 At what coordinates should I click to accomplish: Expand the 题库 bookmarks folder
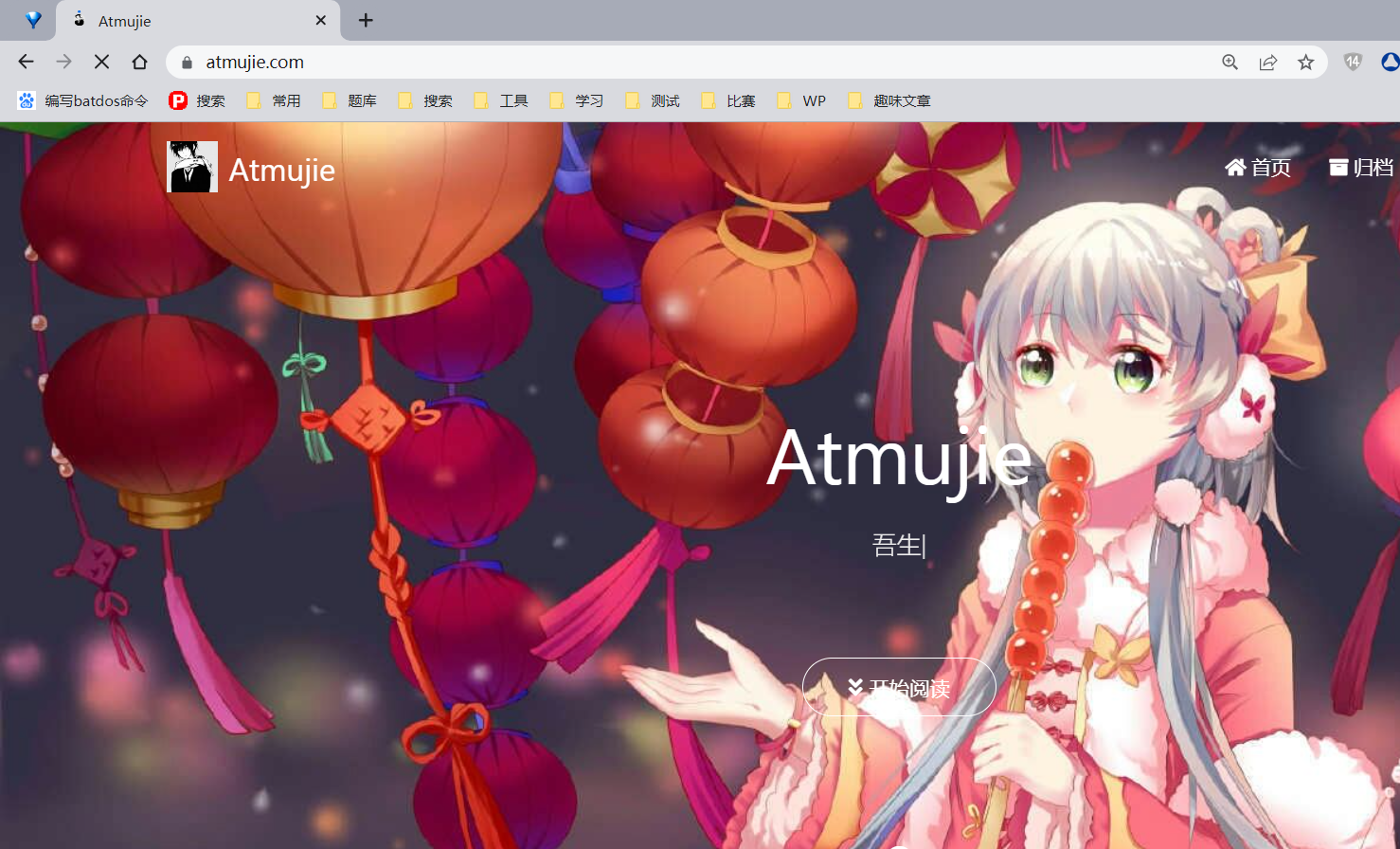[349, 100]
